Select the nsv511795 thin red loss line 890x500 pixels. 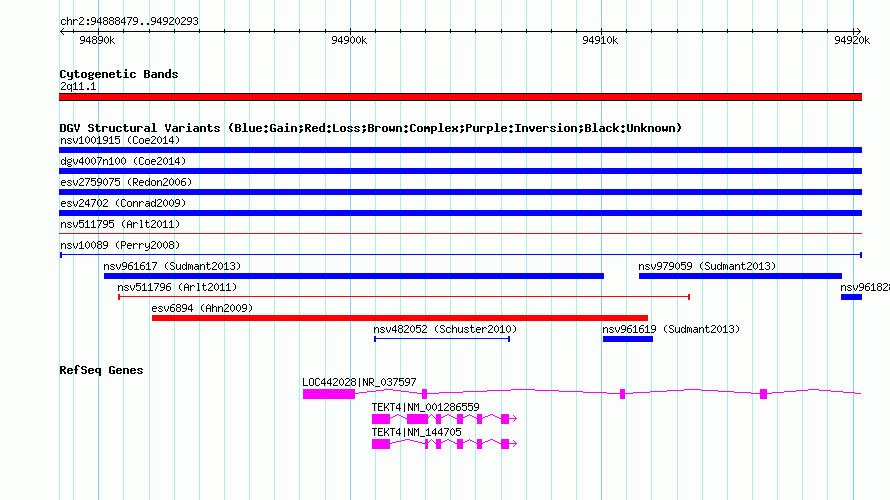point(460,233)
